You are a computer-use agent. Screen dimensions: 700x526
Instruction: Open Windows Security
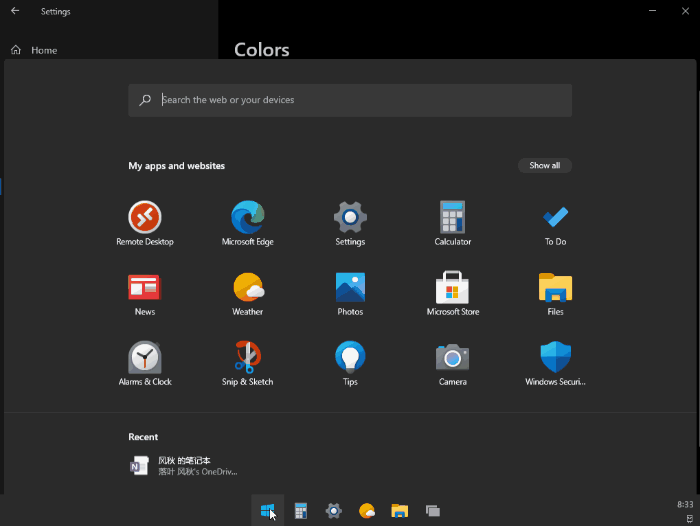tap(555, 363)
